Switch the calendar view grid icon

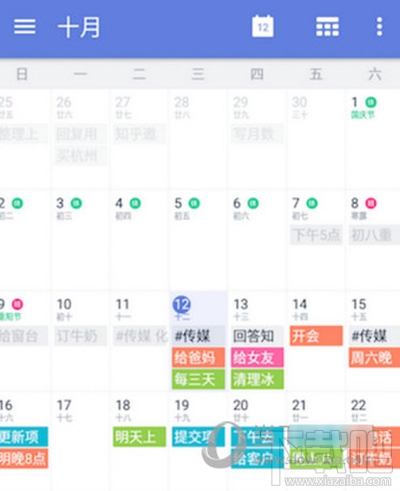[327, 26]
